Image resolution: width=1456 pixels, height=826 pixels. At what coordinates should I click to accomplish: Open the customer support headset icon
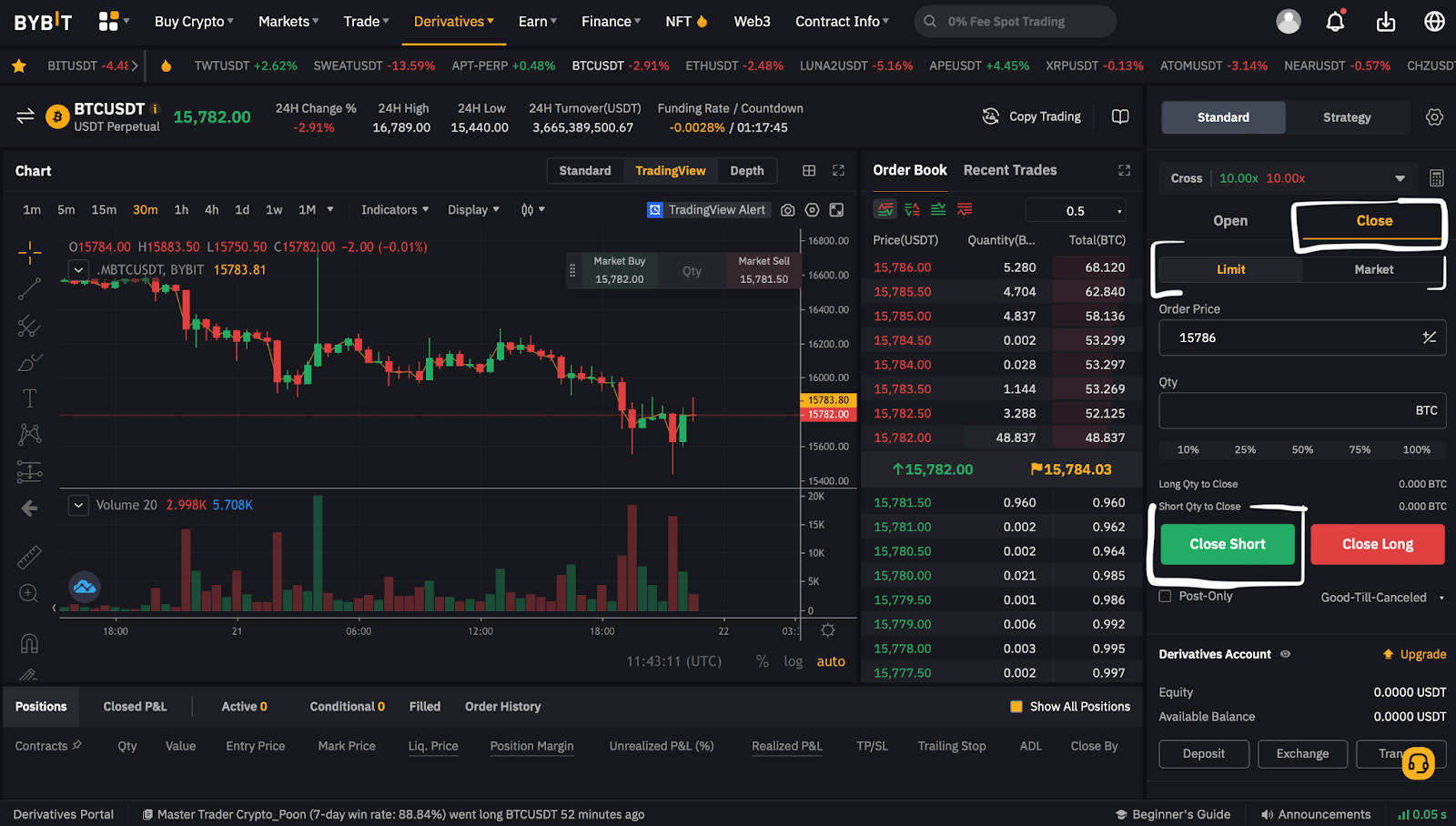pyautogui.click(x=1419, y=763)
